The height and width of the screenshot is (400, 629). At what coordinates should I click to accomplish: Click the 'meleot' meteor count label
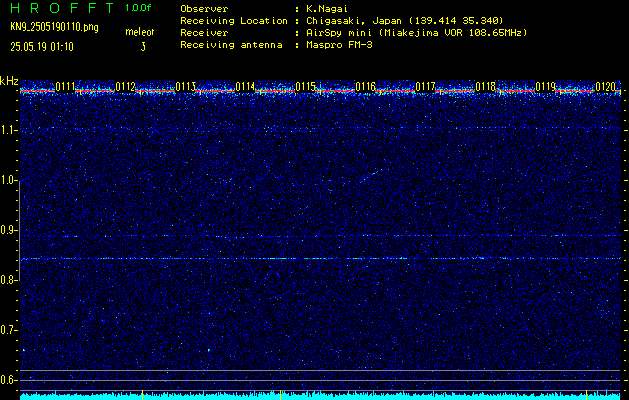[140, 32]
